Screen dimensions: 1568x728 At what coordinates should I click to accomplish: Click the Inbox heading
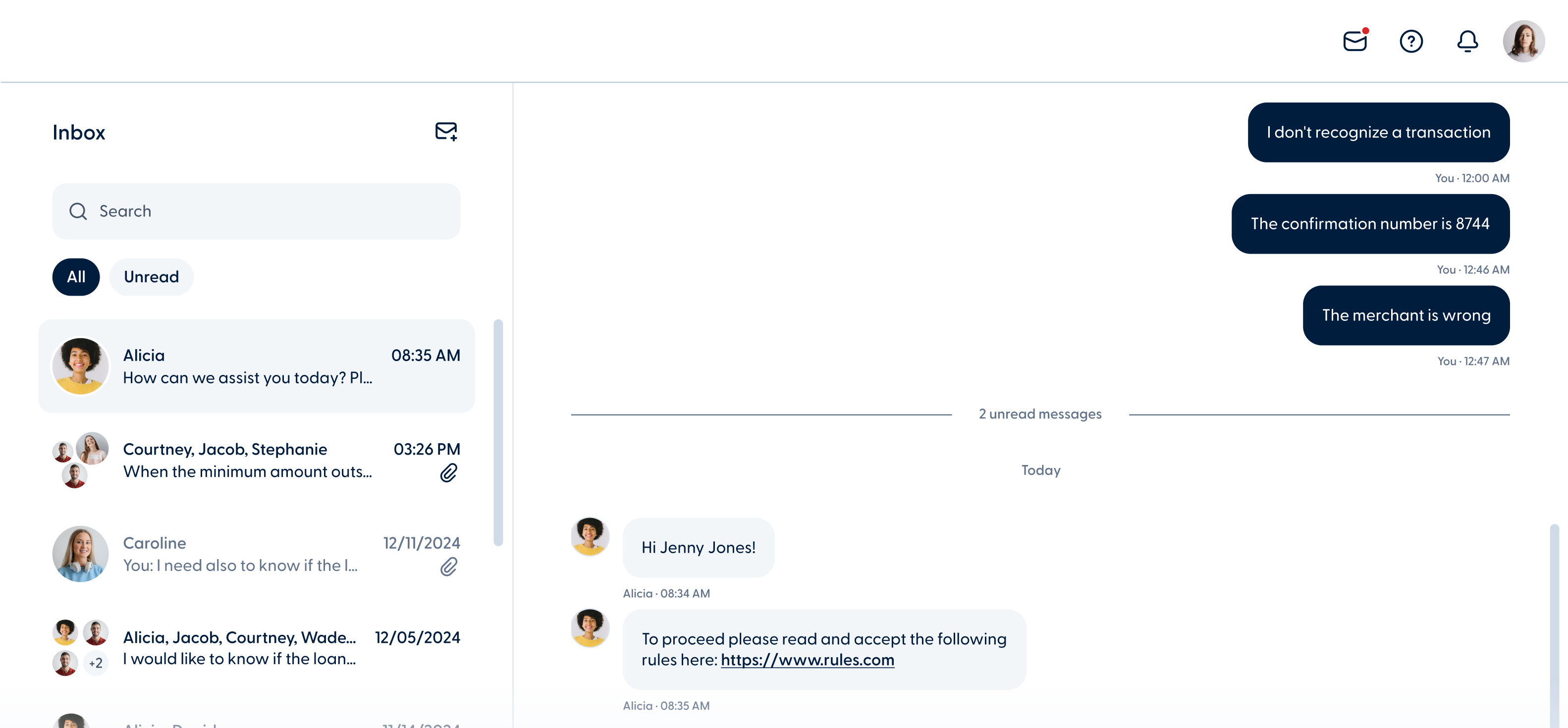click(x=78, y=132)
